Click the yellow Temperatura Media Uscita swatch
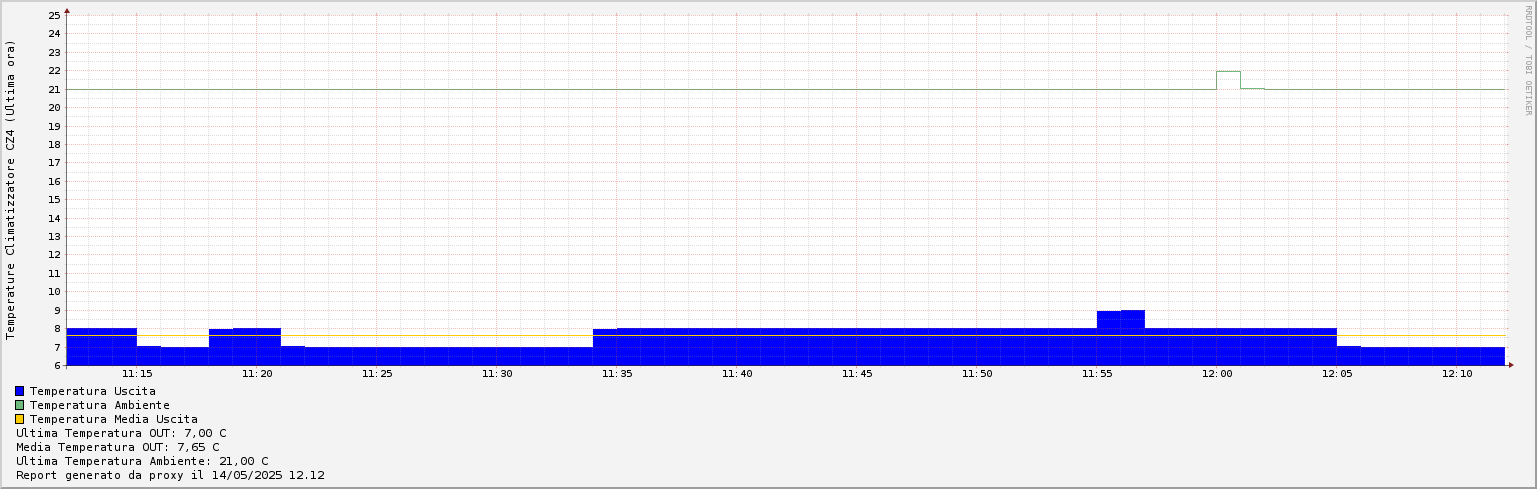Screen dimensions: 1537x489 [x=19, y=419]
